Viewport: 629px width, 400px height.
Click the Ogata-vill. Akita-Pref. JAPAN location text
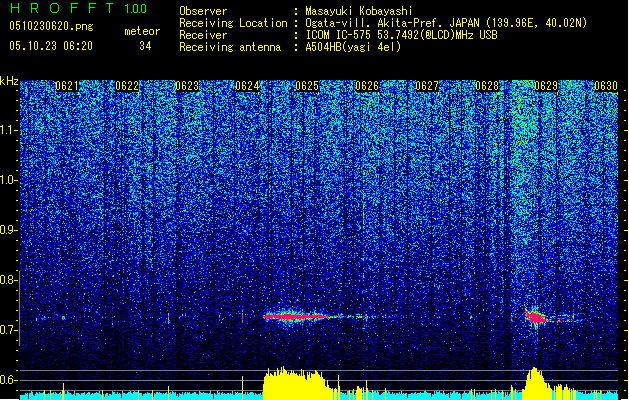(446, 23)
